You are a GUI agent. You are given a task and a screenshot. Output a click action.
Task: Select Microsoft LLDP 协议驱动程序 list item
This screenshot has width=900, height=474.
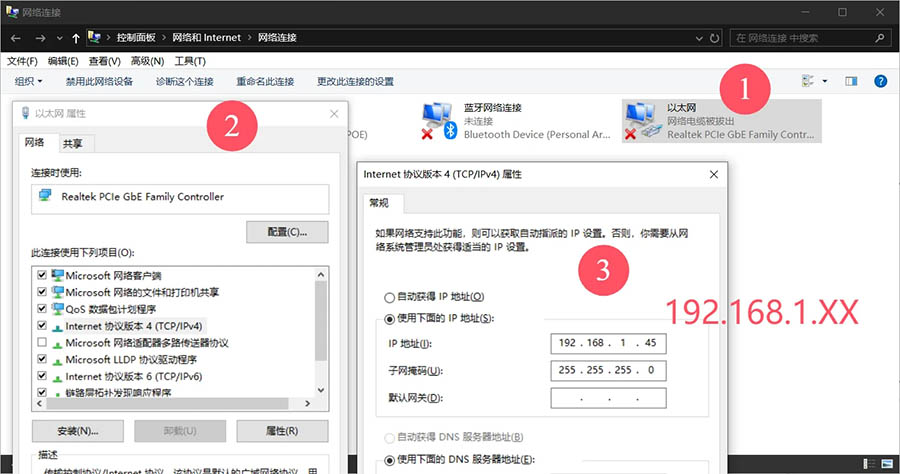click(x=131, y=360)
